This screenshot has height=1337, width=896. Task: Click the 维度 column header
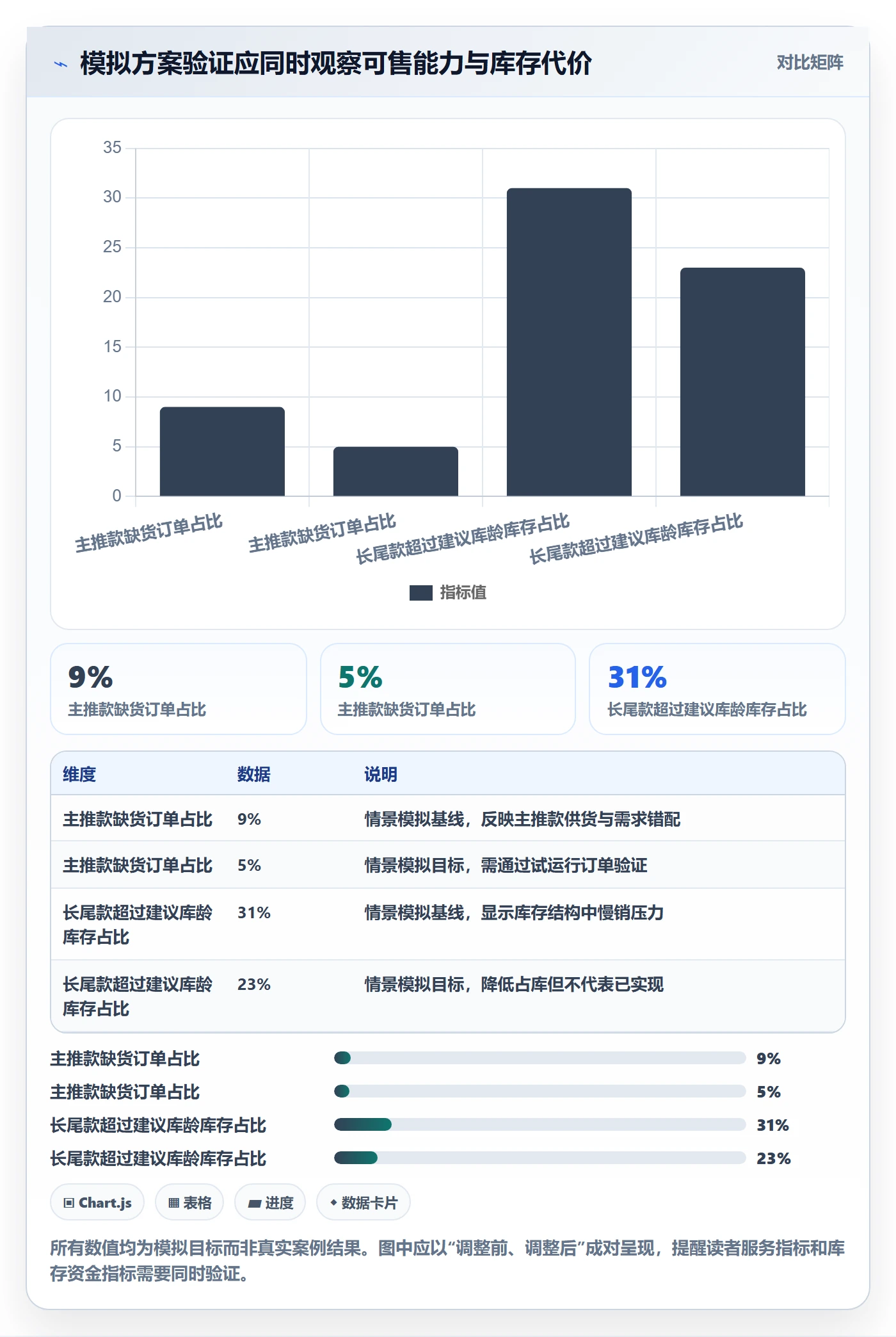79,774
